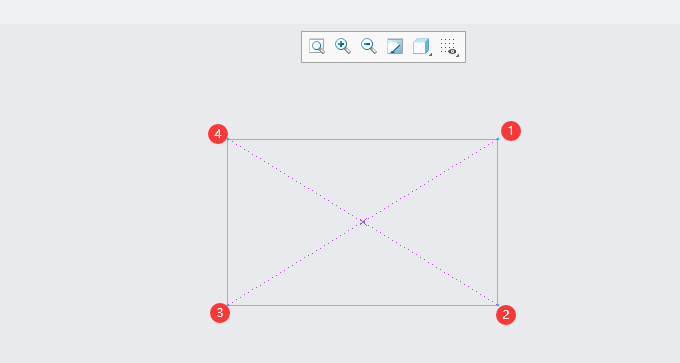Select the rectangle's left vertical edge
This screenshot has height=363, width=680.
(x=228, y=222)
